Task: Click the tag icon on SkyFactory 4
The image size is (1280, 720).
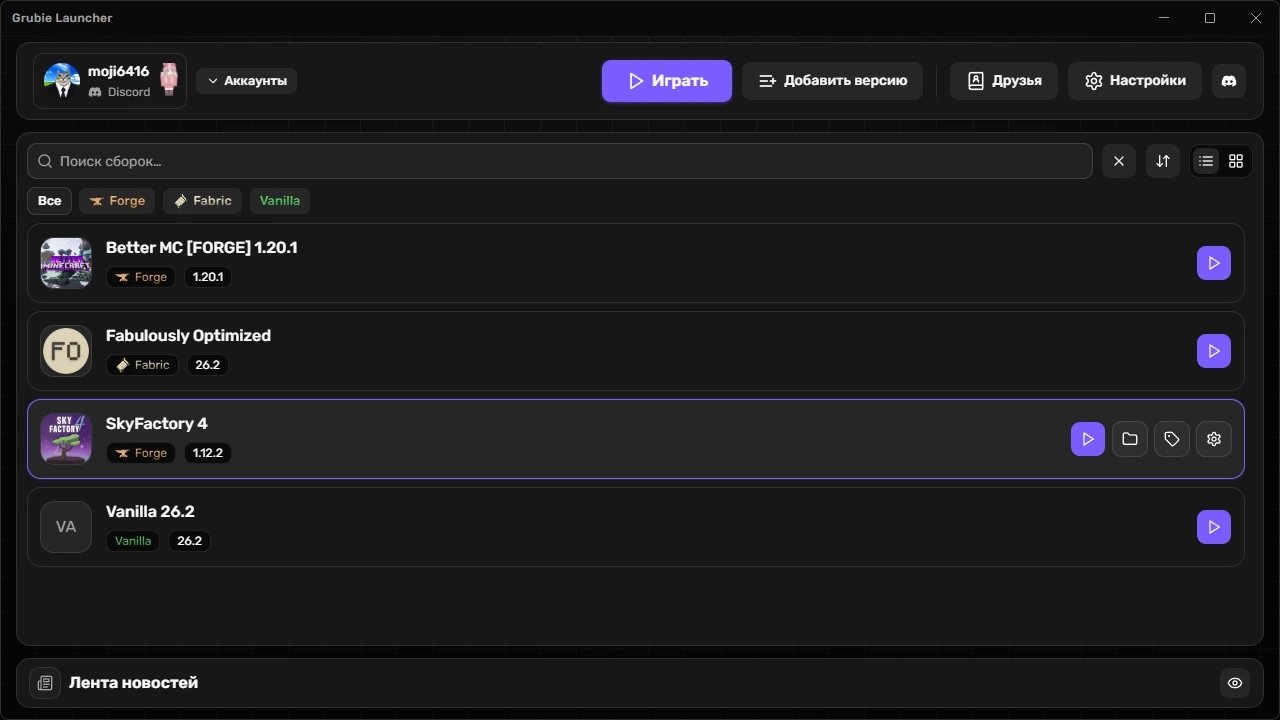Action: click(1172, 439)
